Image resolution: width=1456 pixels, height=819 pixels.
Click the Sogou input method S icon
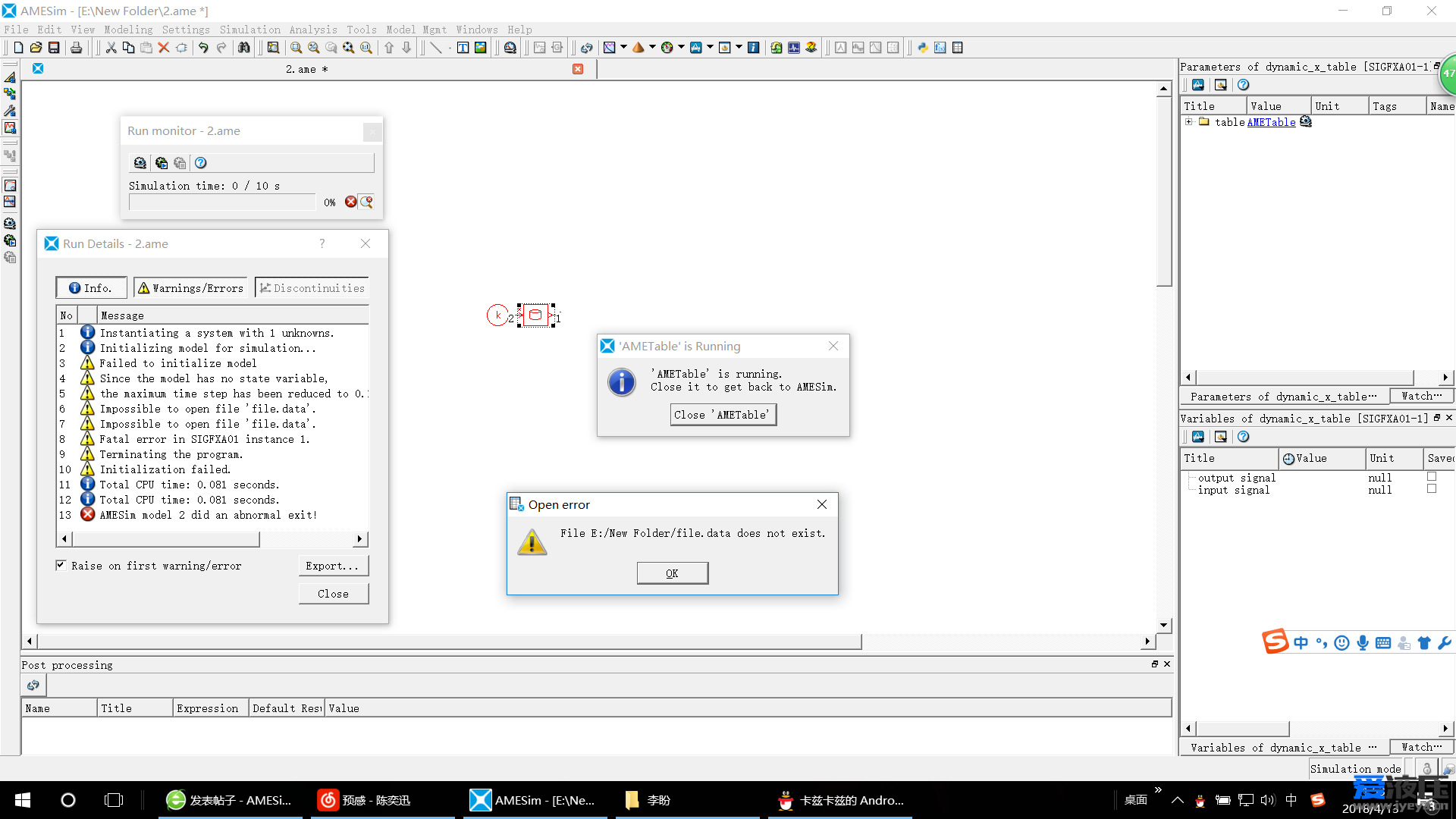(1275, 642)
